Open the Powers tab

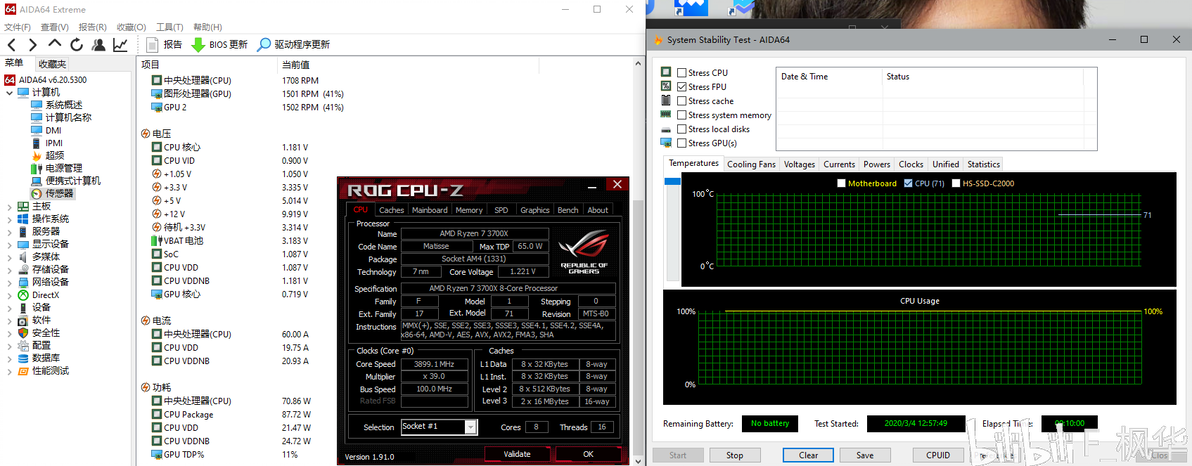click(x=877, y=164)
